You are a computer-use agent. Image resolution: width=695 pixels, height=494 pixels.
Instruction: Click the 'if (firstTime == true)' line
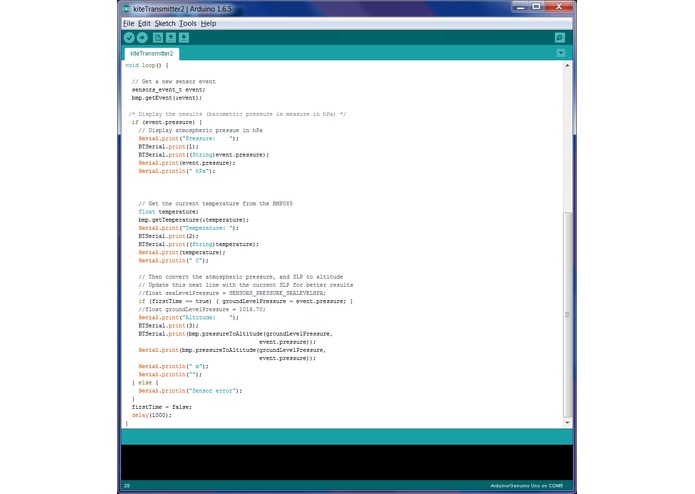(x=246, y=301)
